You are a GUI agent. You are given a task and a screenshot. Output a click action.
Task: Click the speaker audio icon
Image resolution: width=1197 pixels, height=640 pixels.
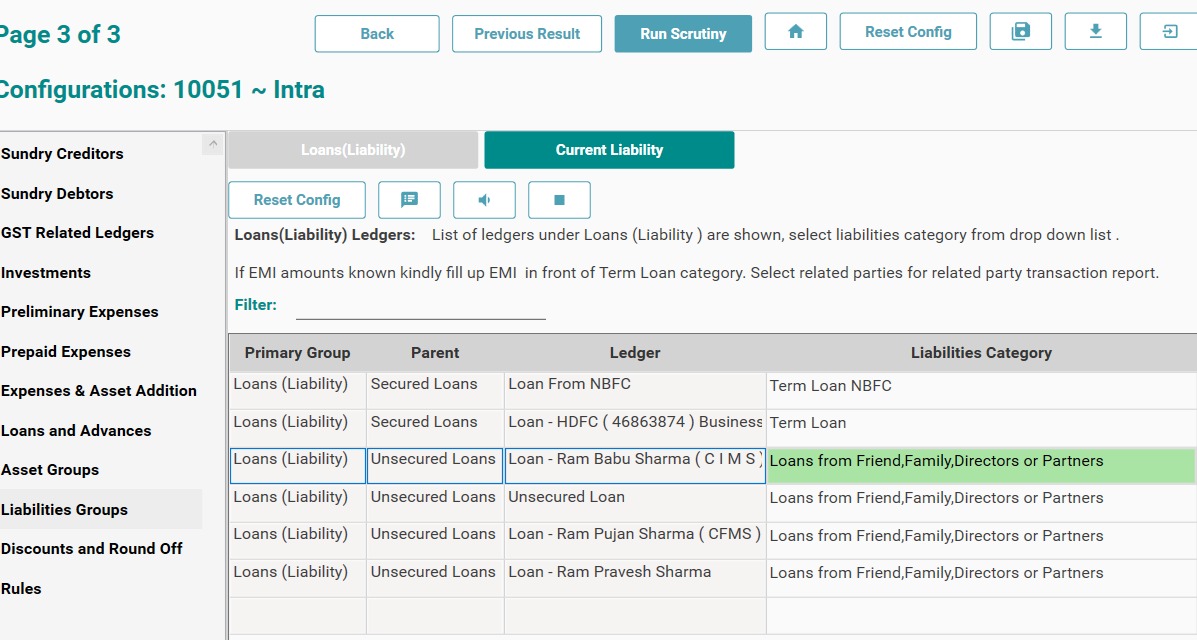tap(484, 200)
